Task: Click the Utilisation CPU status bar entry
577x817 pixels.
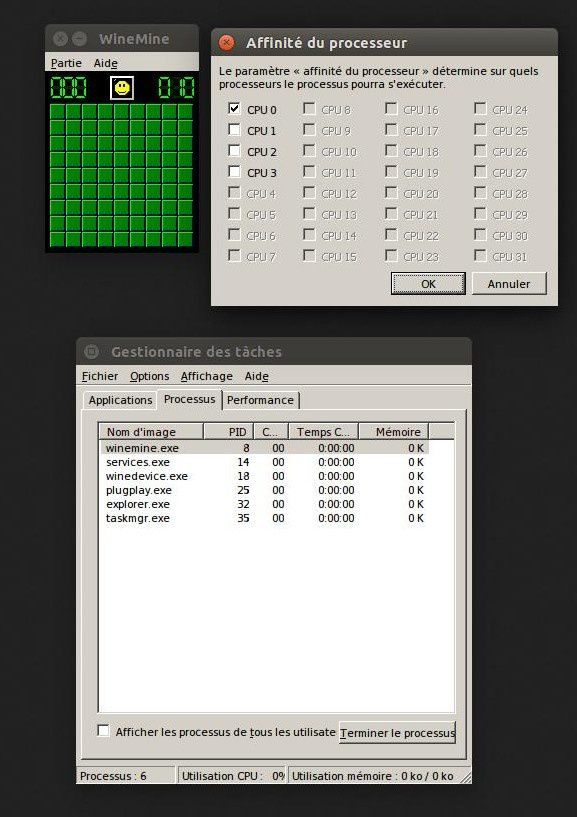Action: [232, 776]
